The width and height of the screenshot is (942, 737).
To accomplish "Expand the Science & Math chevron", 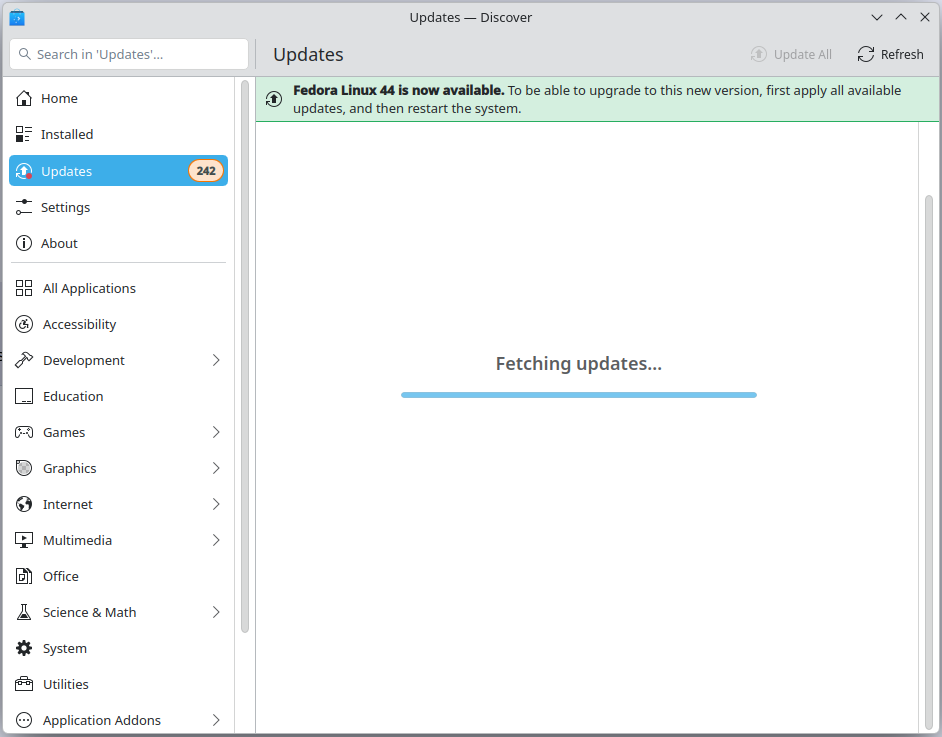I will [x=216, y=613].
